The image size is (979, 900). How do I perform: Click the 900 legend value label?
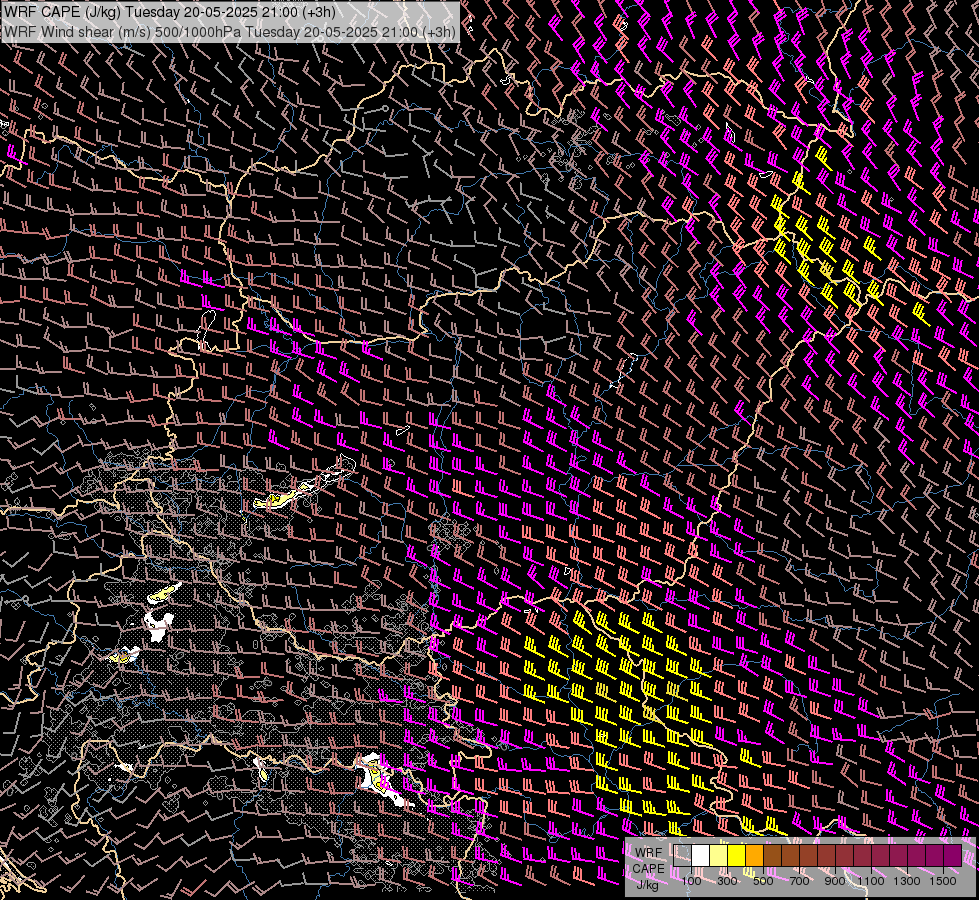point(835,881)
